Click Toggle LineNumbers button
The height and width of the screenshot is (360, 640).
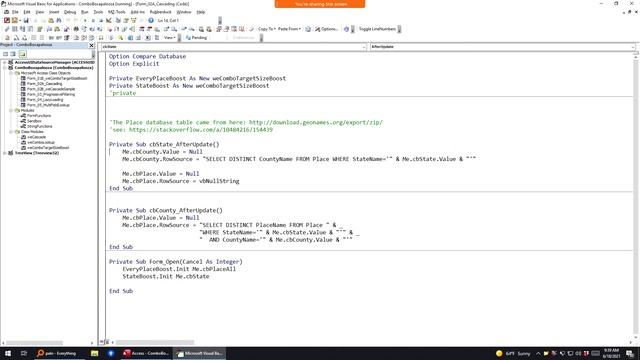(377, 29)
